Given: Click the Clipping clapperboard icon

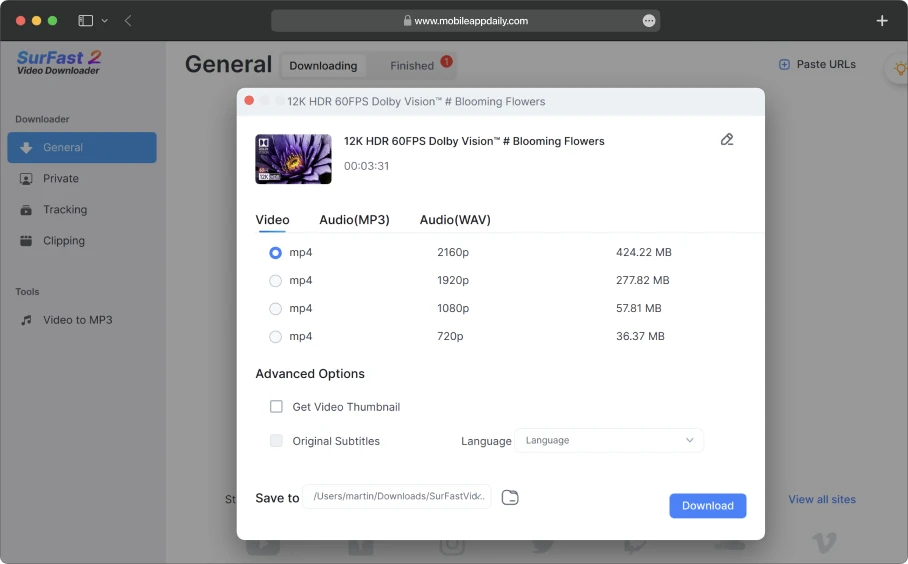Looking at the screenshot, I should click(x=26, y=241).
